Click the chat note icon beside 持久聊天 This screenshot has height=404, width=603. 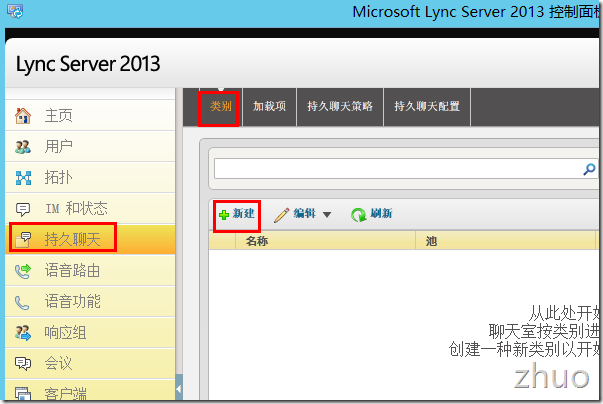tap(23, 239)
